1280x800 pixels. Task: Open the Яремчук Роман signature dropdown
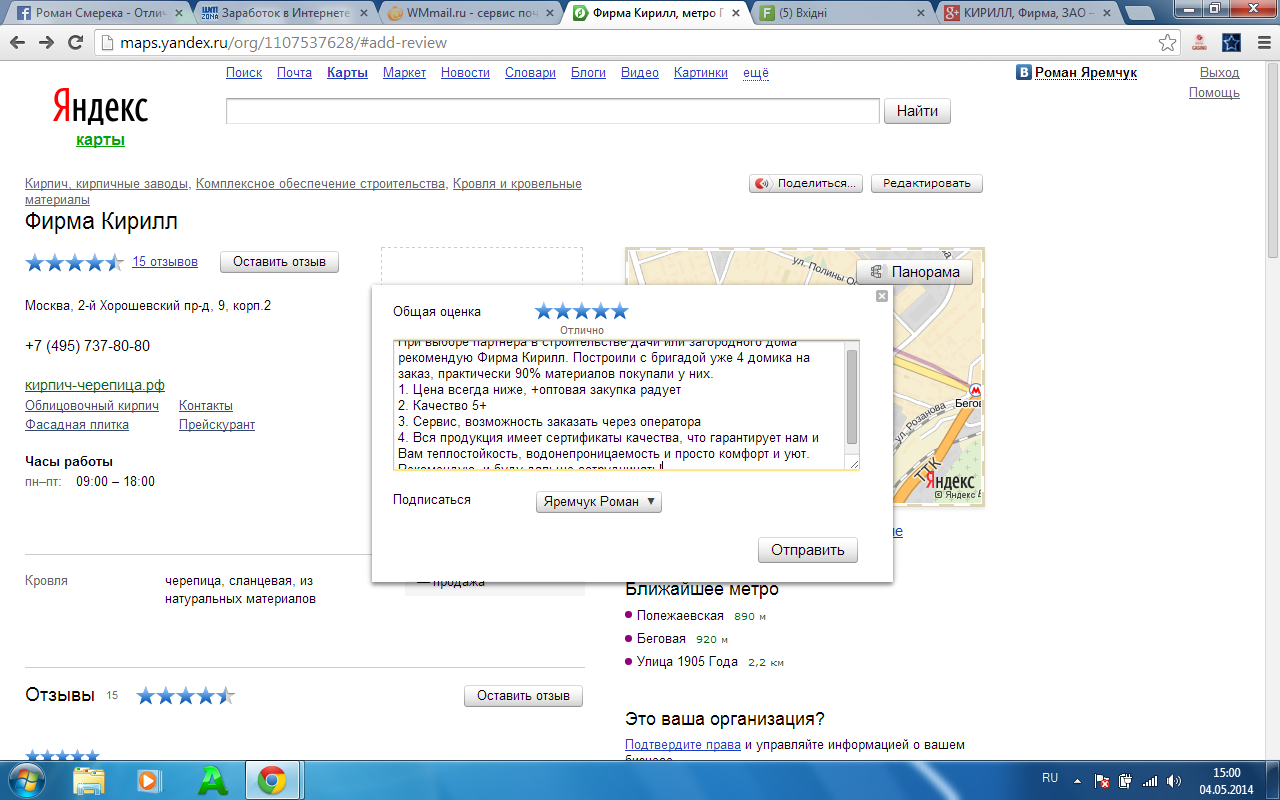point(599,501)
